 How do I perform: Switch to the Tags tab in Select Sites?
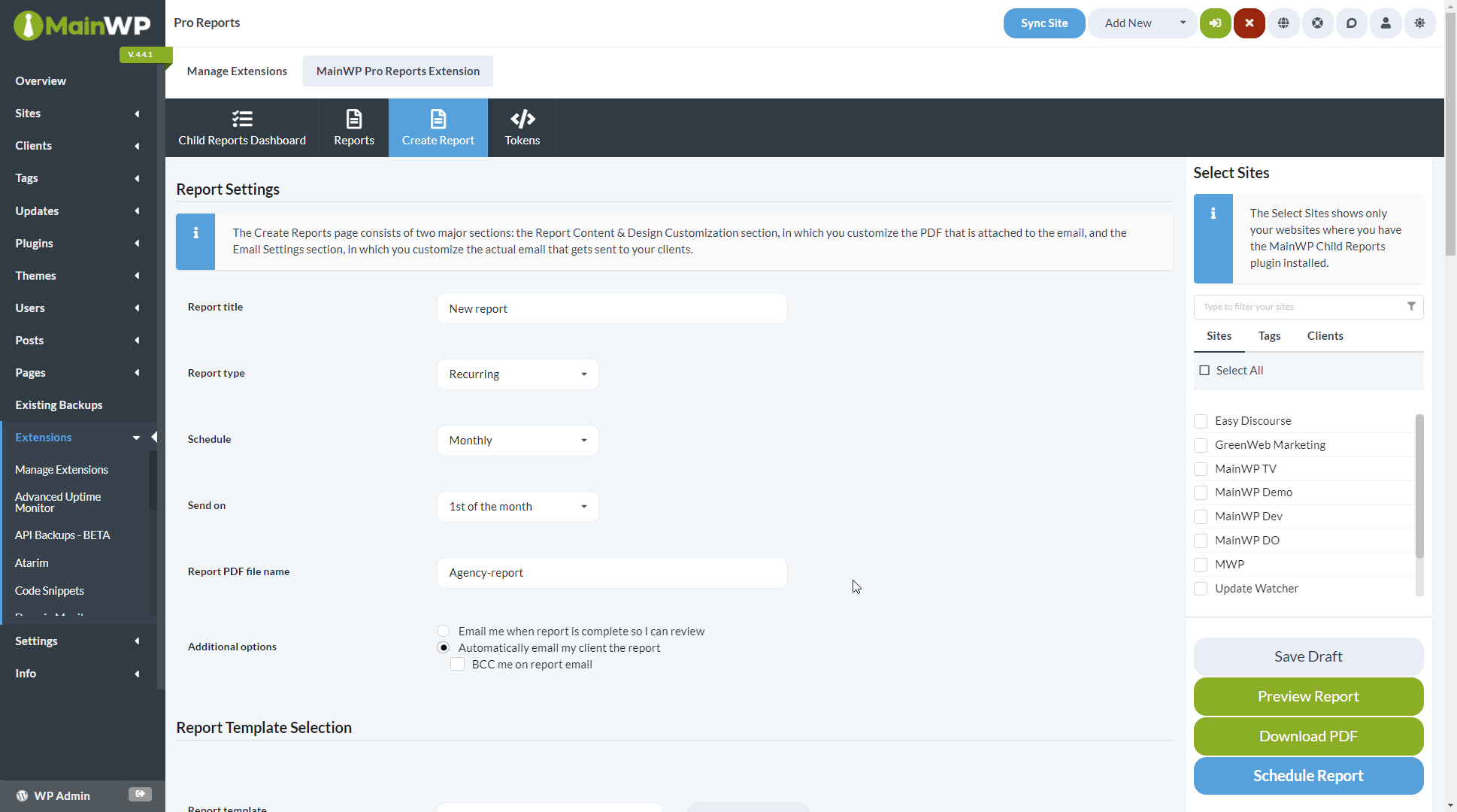click(1269, 336)
